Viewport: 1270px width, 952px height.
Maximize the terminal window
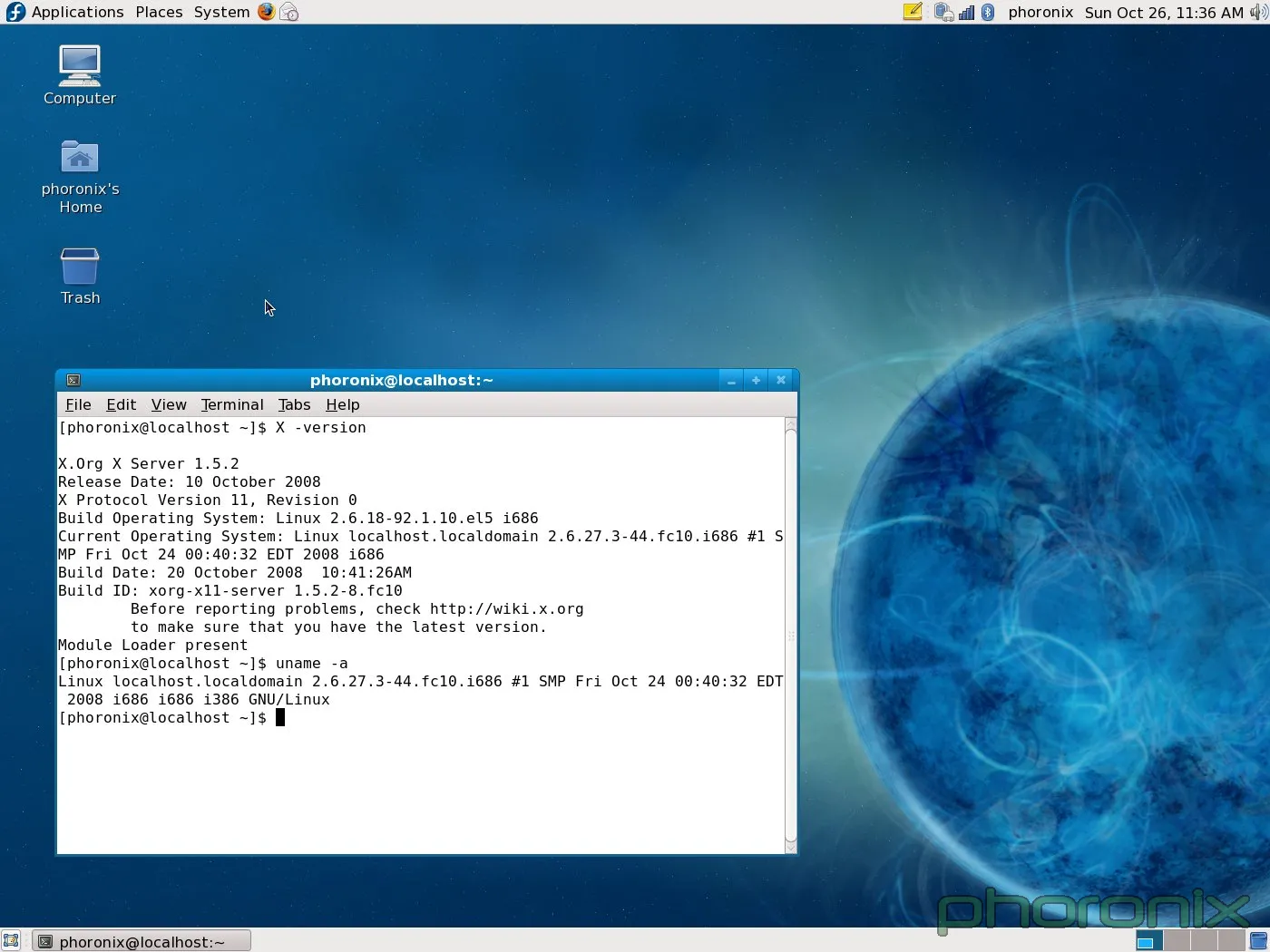click(756, 381)
